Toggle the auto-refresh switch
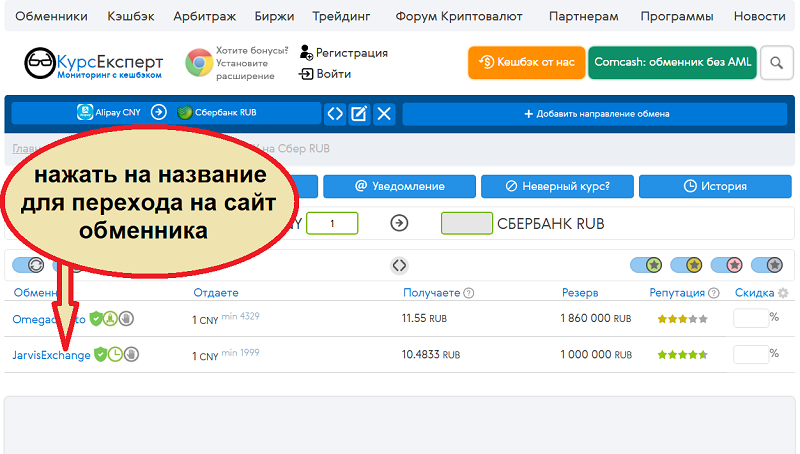 tap(29, 265)
